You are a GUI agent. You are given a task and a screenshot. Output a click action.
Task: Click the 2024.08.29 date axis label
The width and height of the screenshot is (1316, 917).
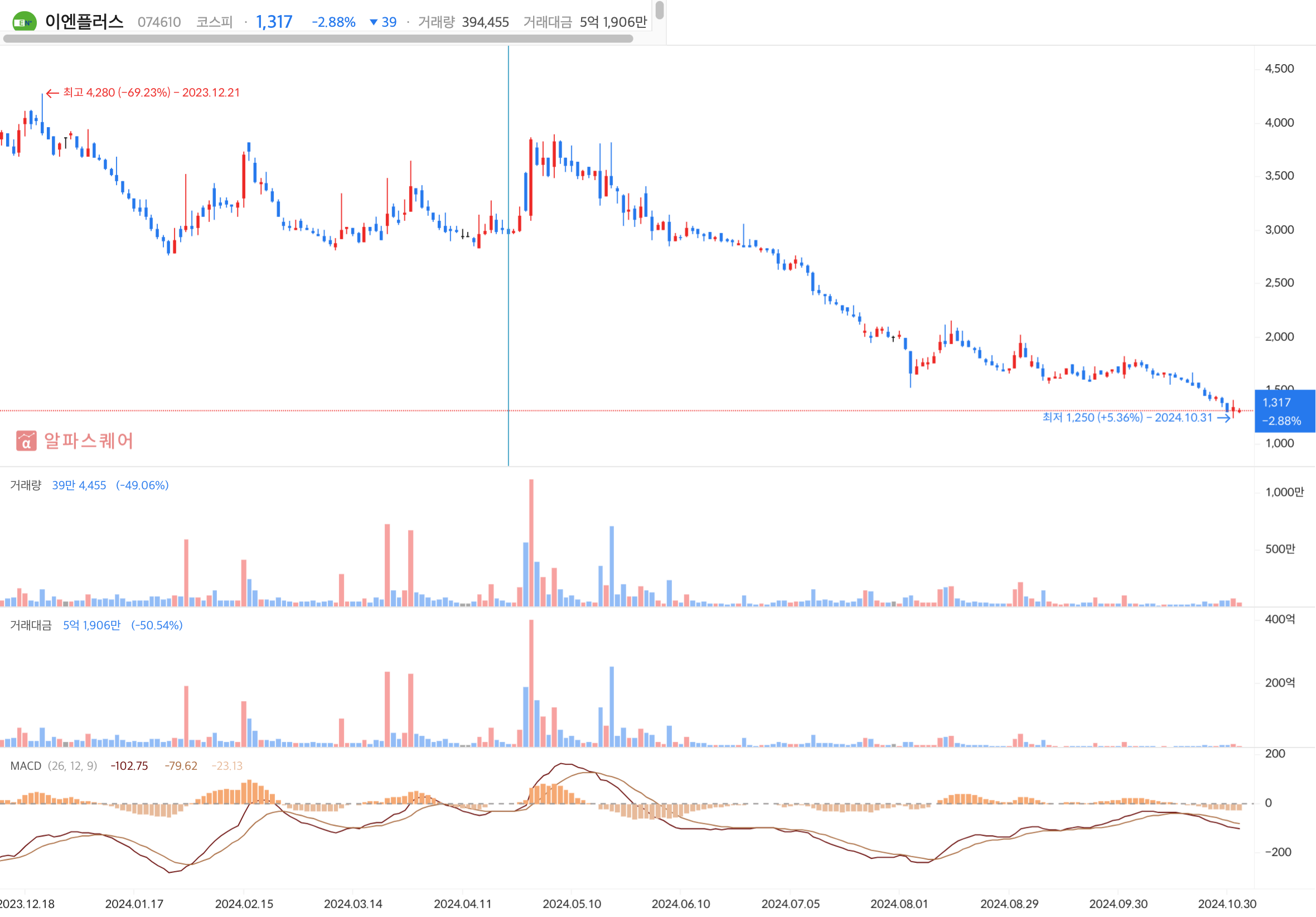pyautogui.click(x=1009, y=904)
